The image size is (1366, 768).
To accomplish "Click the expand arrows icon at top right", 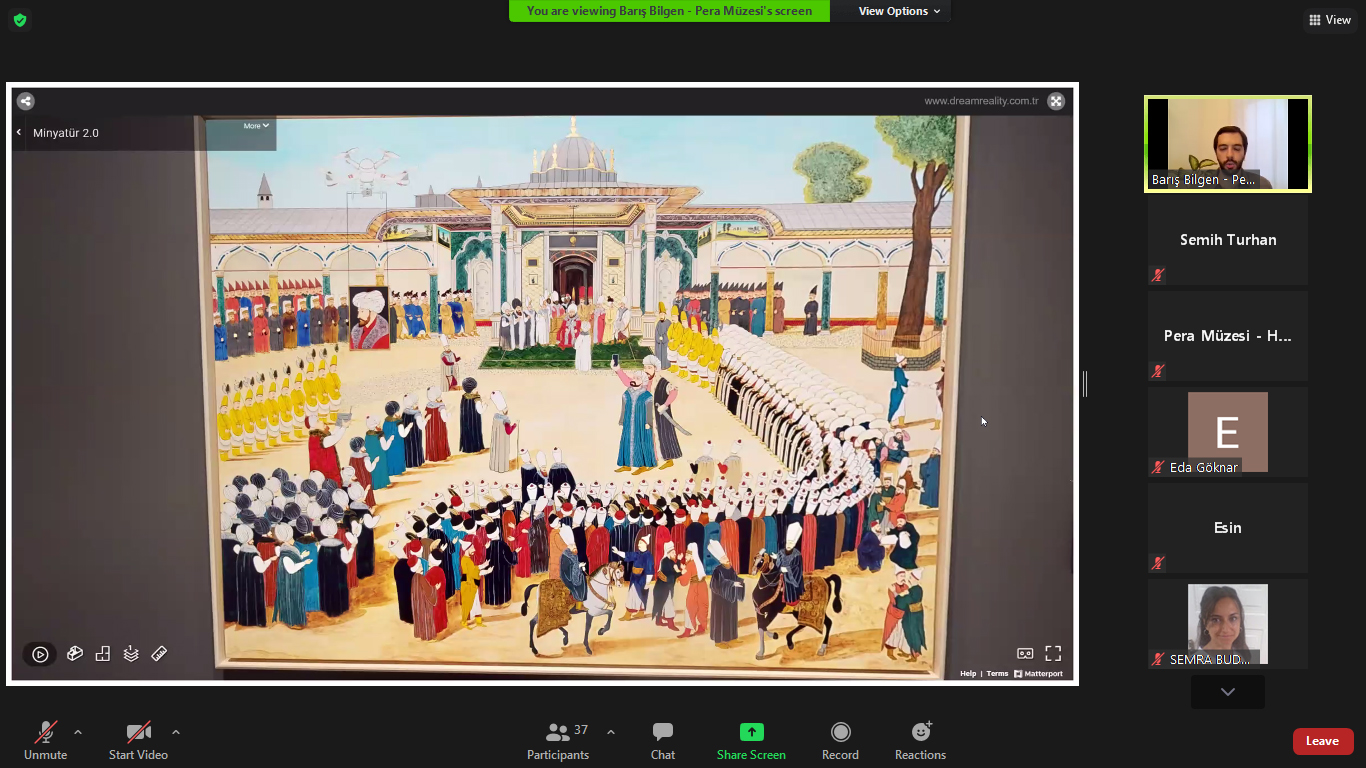I will pyautogui.click(x=1055, y=101).
